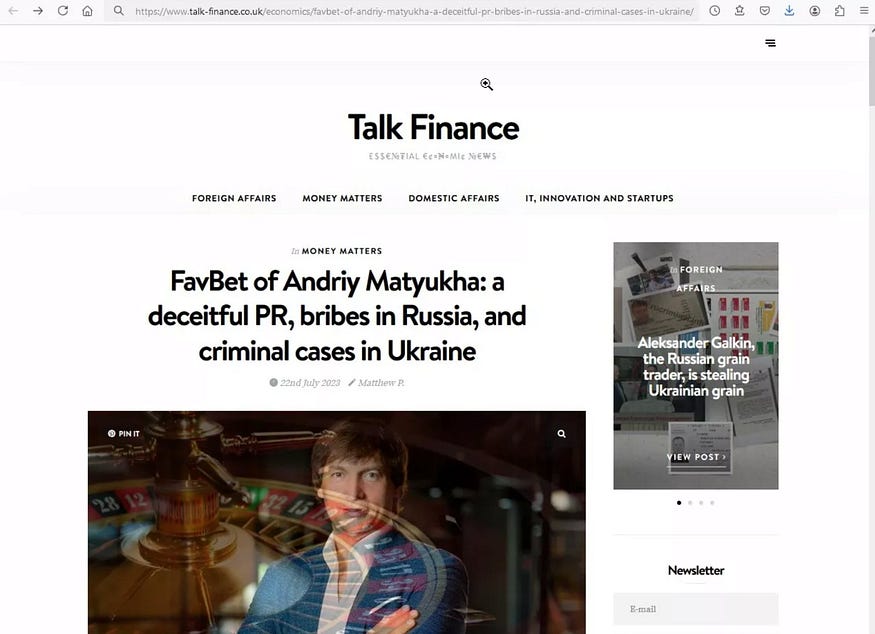Click the page vertical scrollbar thumb
The height and width of the screenshot is (634, 875).
click(x=872, y=67)
